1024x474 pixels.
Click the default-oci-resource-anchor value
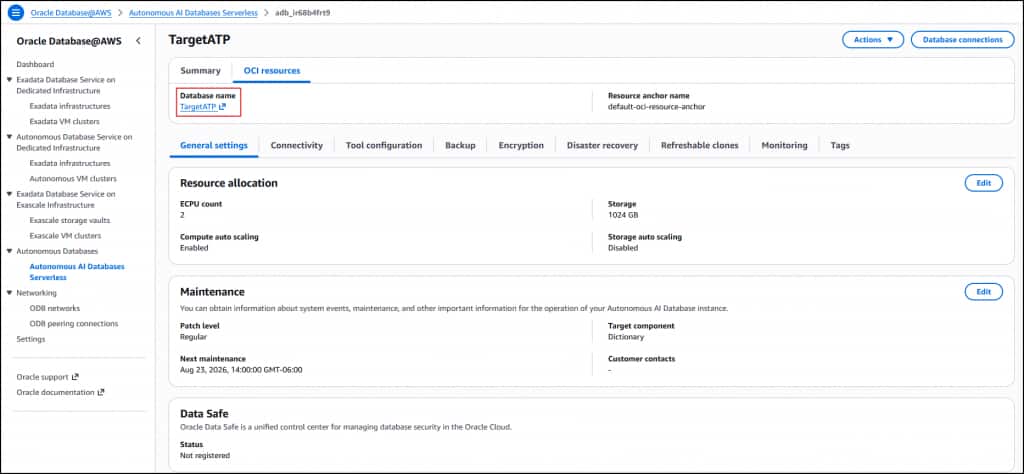coord(656,106)
